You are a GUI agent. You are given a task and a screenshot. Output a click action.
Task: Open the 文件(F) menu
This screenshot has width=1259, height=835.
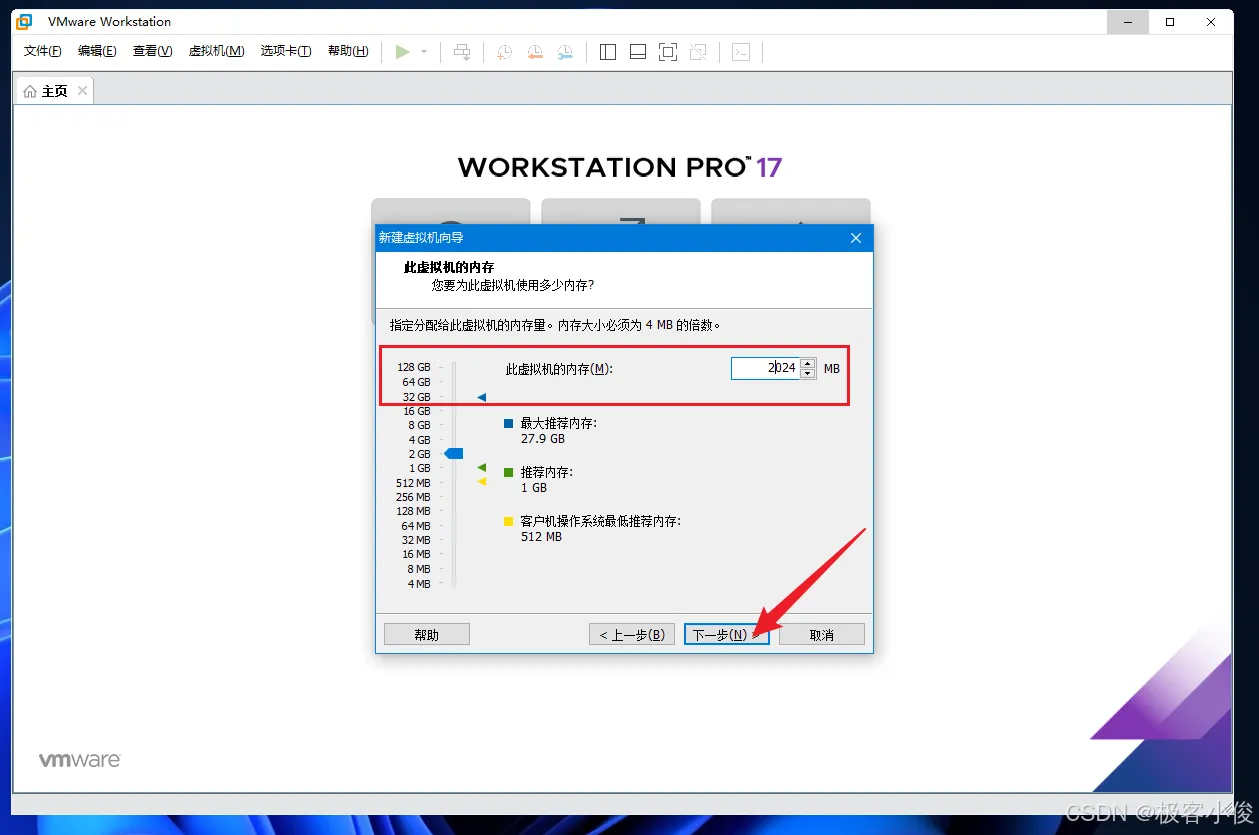pyautogui.click(x=42, y=51)
